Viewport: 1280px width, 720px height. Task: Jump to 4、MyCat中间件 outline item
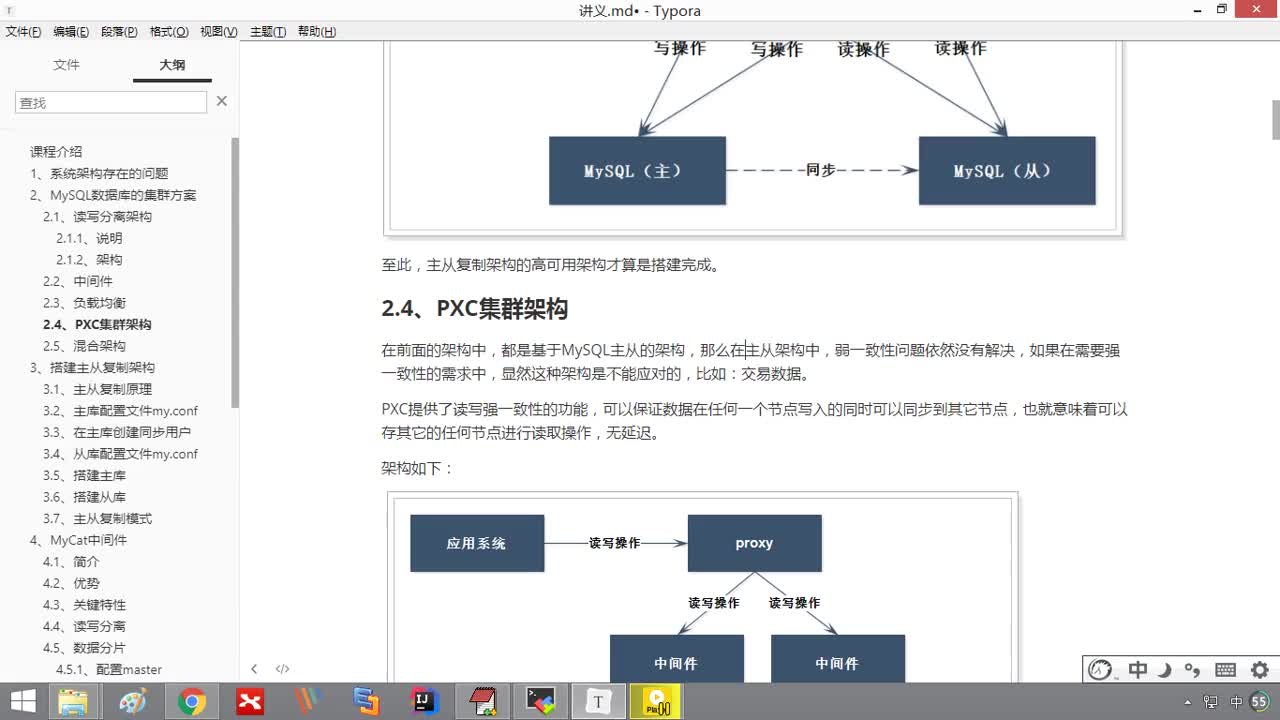78,540
